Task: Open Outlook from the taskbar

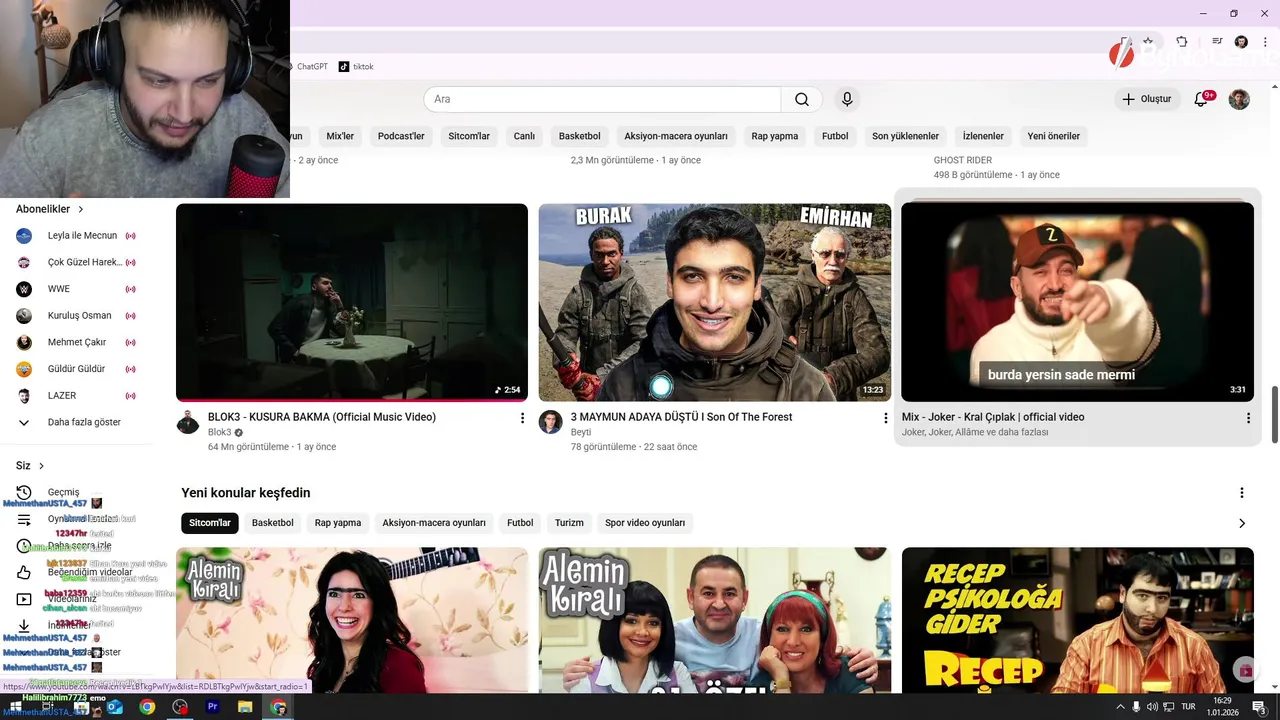Action: (x=114, y=707)
